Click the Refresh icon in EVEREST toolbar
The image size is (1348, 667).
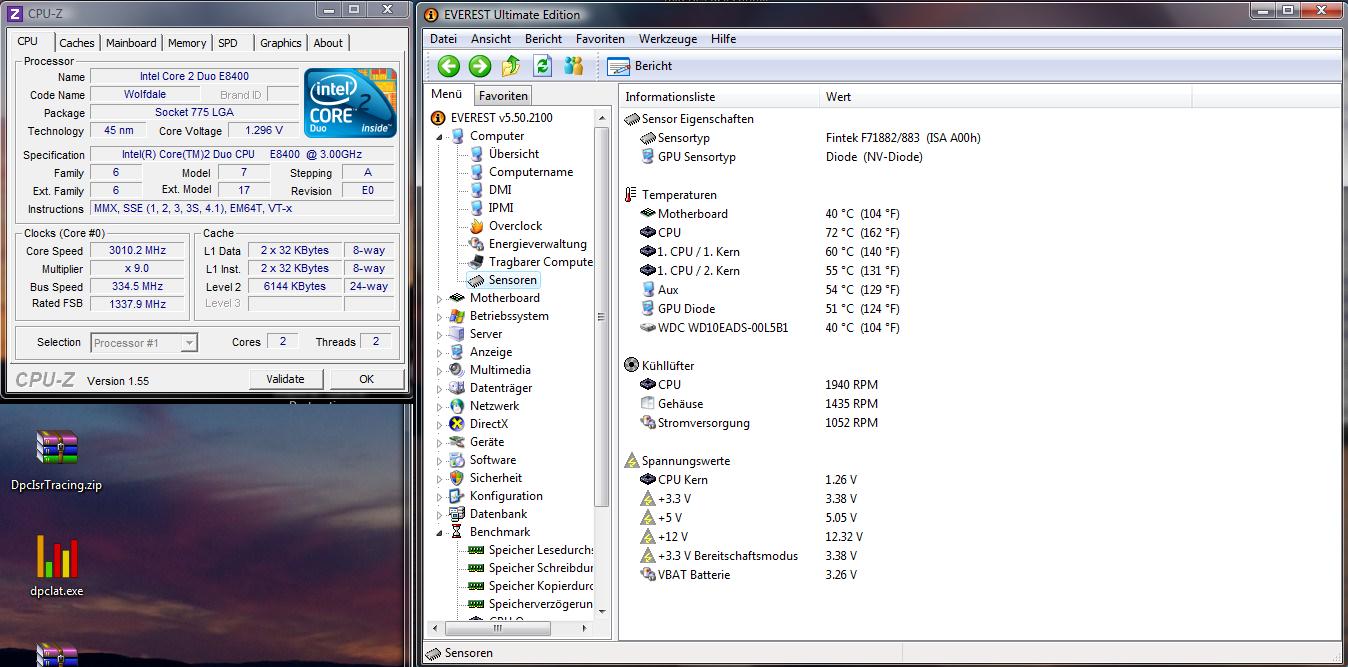click(x=542, y=66)
